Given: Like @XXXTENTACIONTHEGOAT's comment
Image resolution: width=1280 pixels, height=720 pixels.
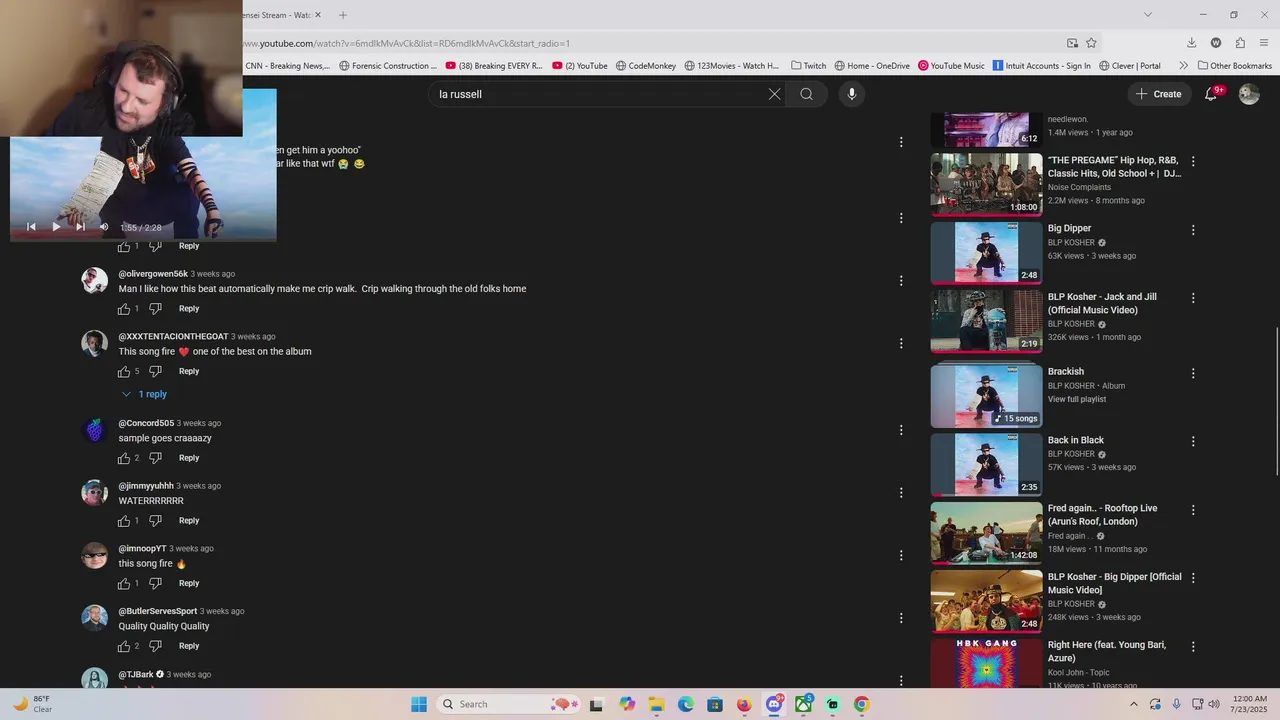Looking at the screenshot, I should tap(124, 372).
